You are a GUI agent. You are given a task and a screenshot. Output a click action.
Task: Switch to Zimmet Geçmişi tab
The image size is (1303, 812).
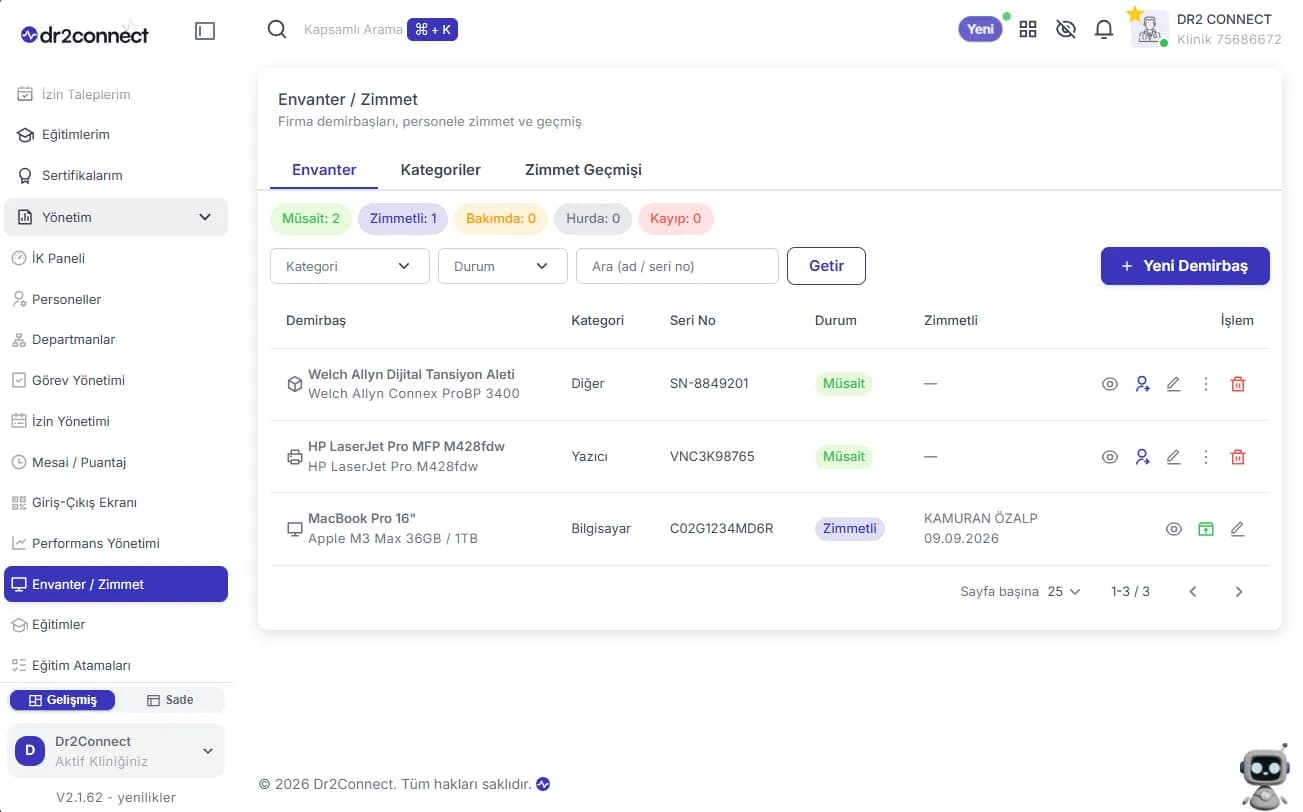[583, 170]
